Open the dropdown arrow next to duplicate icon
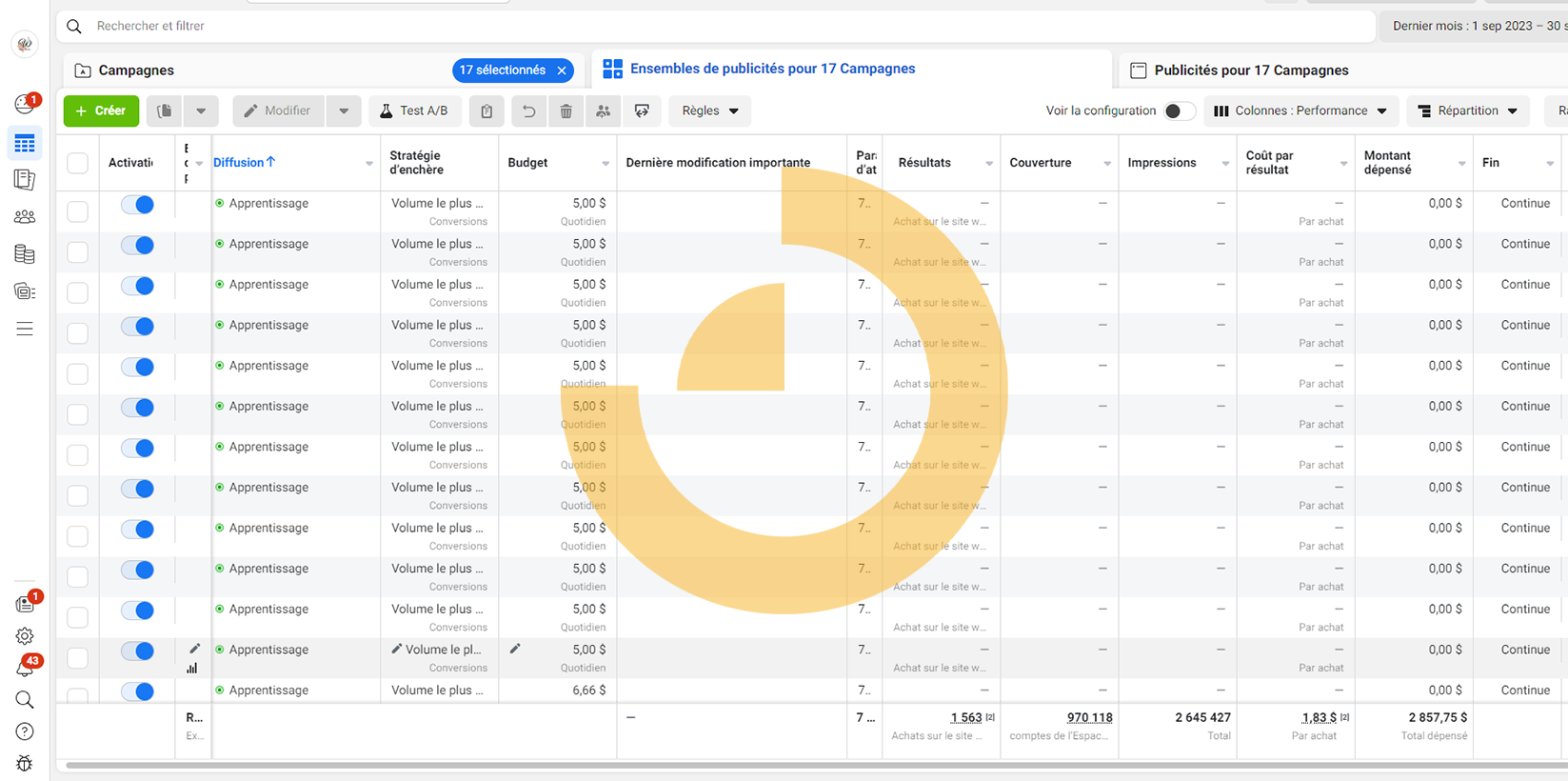Viewport: 1568px width, 781px height. coord(201,110)
